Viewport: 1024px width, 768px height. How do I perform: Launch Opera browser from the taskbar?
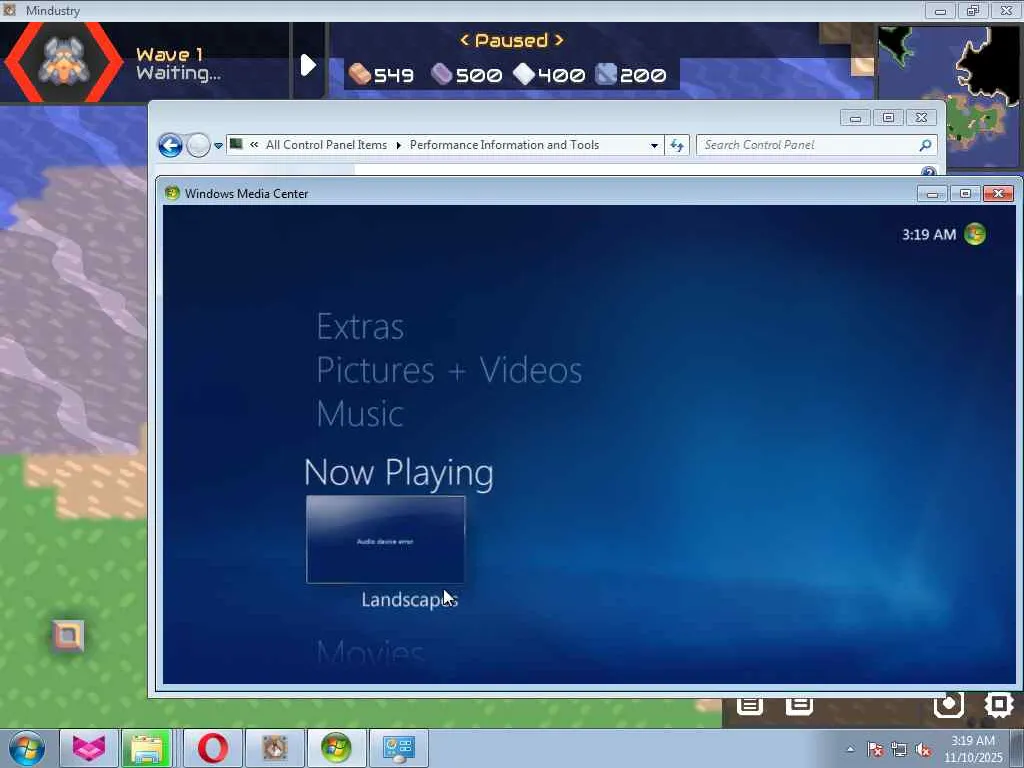tap(213, 748)
